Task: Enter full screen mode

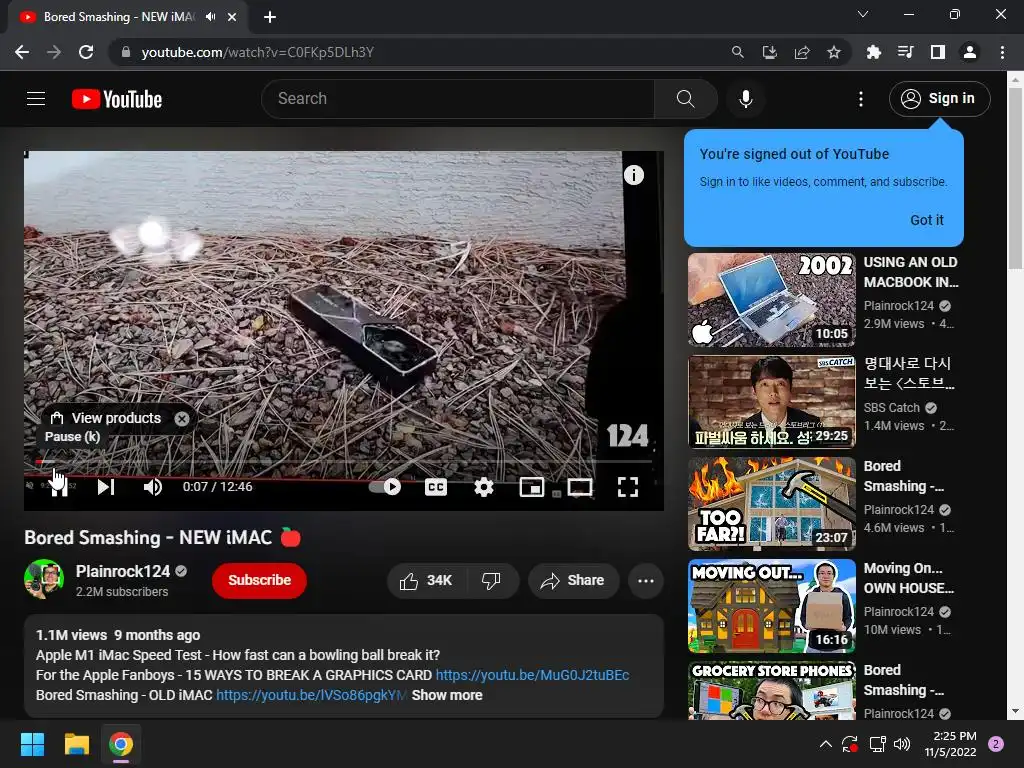Action: click(628, 487)
